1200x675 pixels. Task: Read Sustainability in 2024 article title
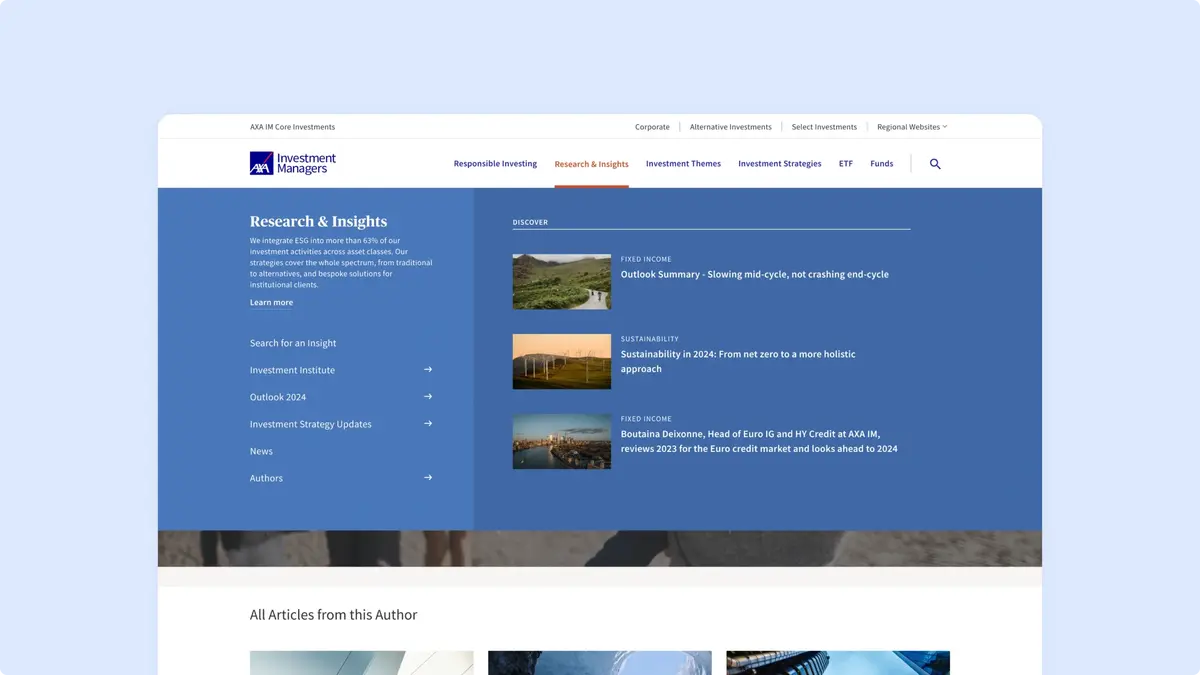pos(738,361)
